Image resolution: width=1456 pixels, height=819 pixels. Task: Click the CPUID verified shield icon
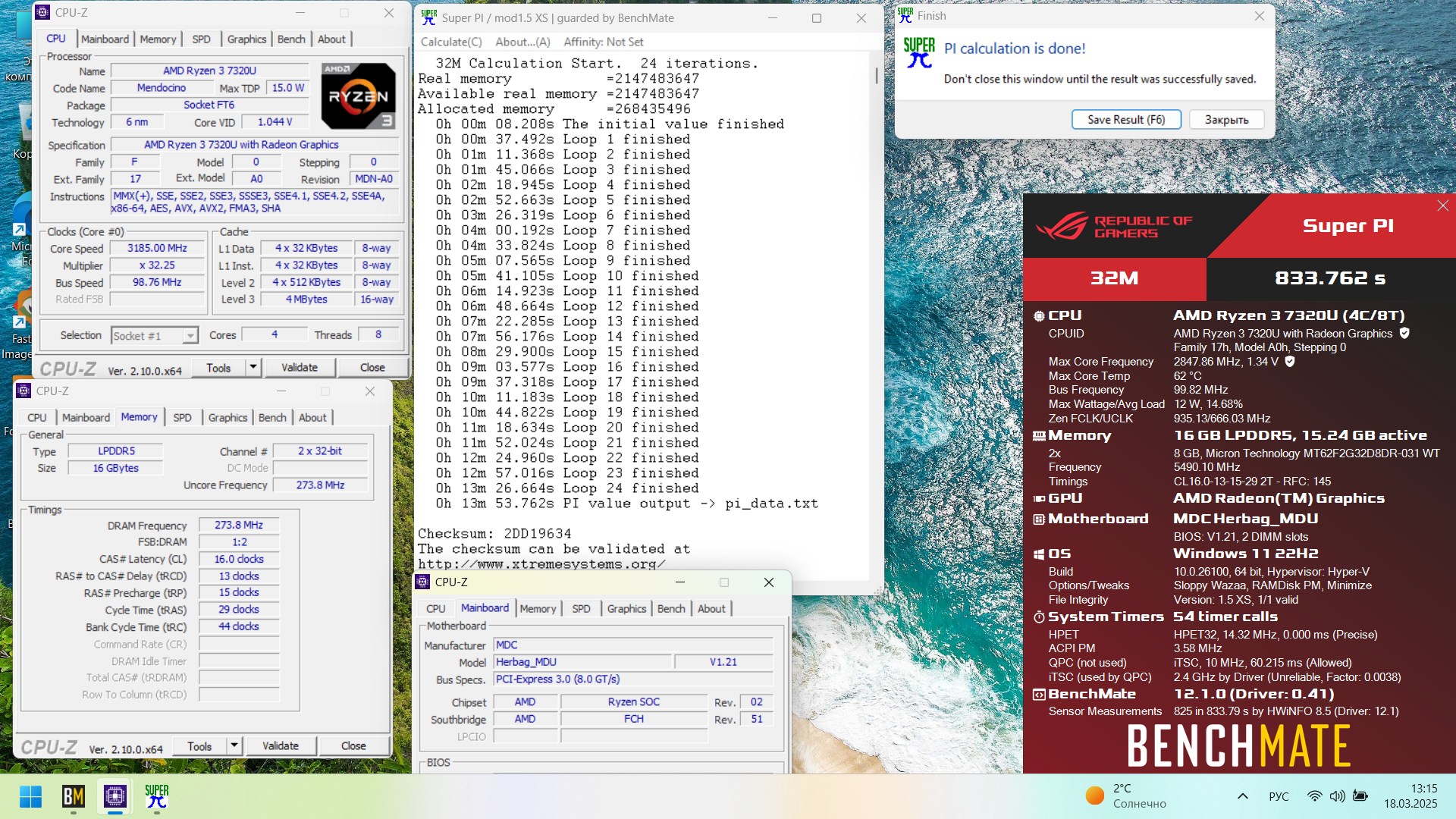1404,333
